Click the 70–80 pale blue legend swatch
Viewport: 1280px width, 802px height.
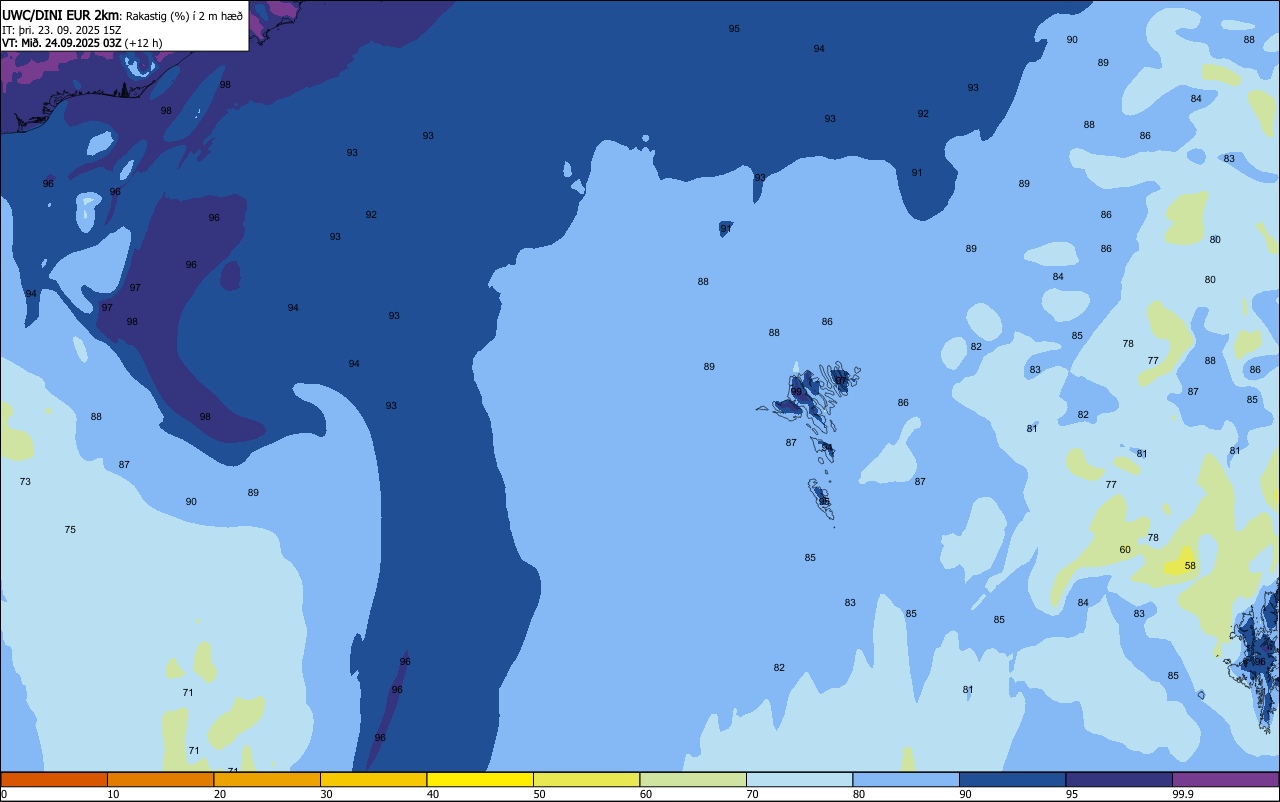pos(799,779)
